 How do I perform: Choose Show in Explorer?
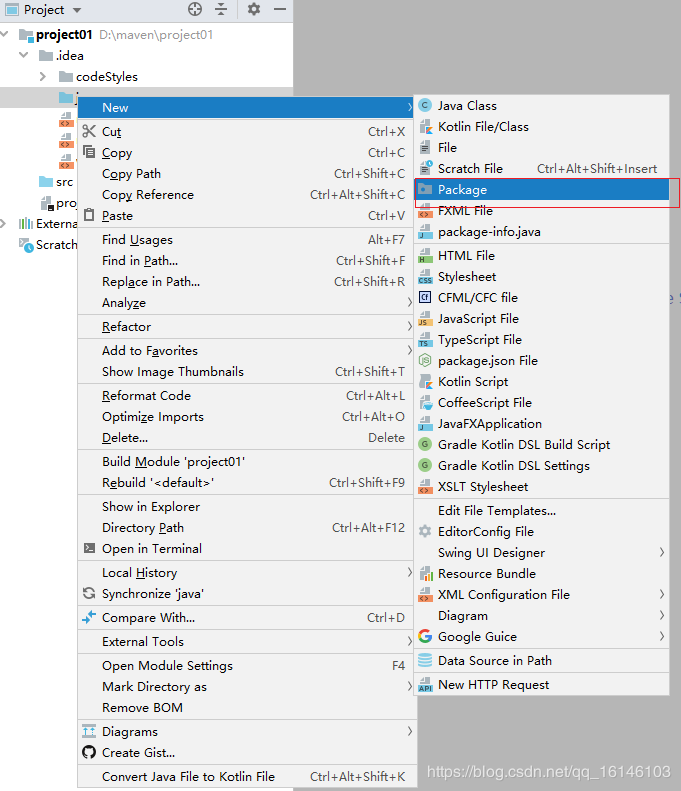pos(246,507)
